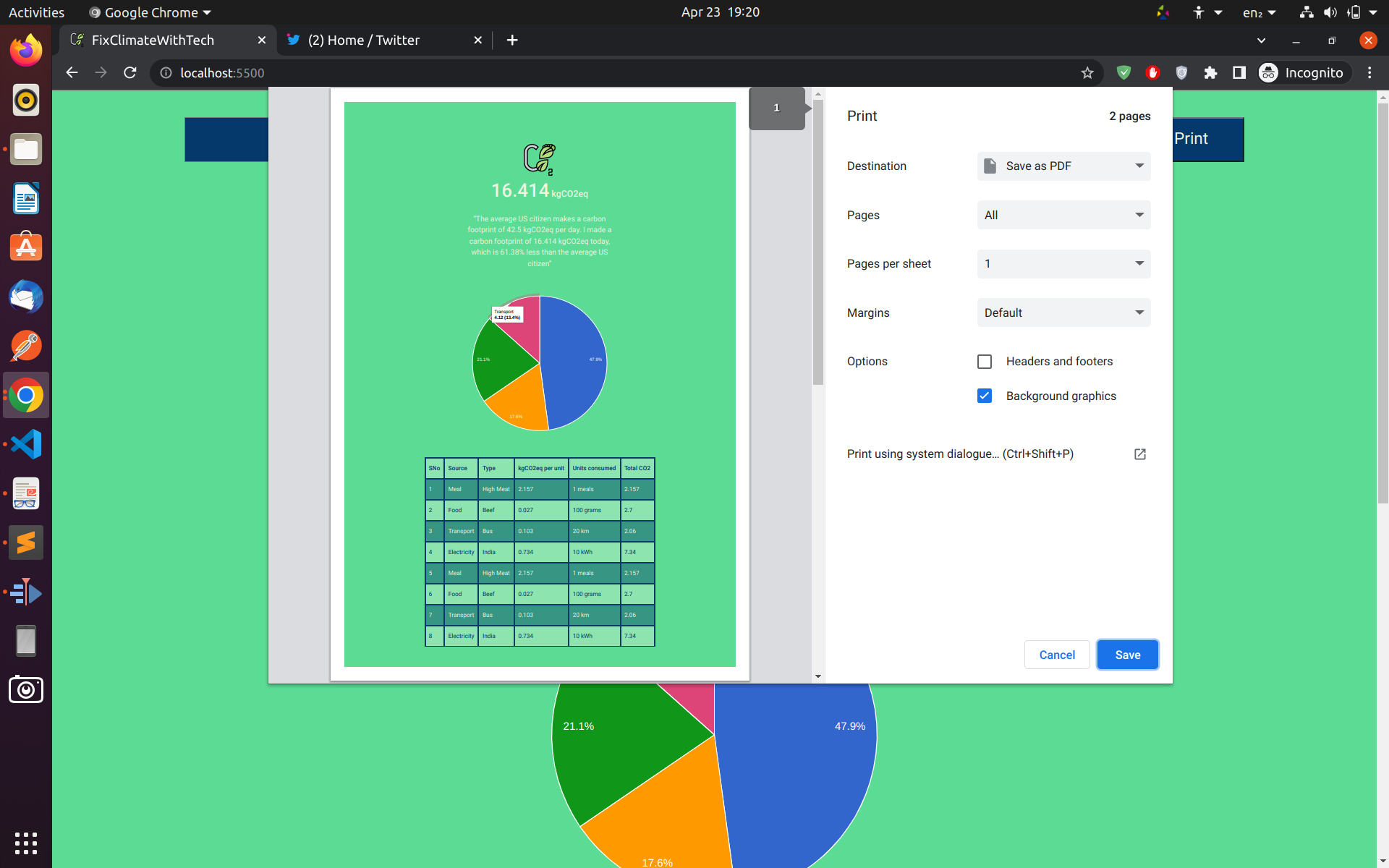Open the system print dialogue external-link icon

1139,454
